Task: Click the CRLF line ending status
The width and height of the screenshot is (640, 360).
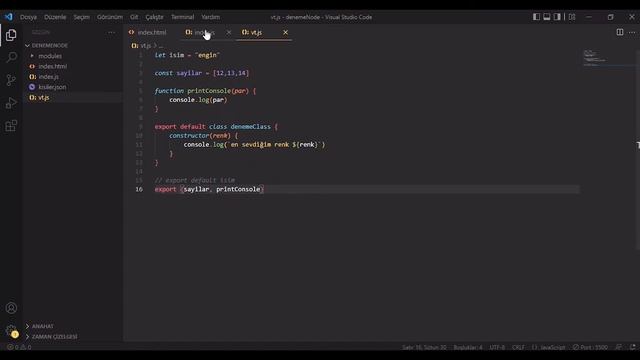Action: [x=518, y=347]
